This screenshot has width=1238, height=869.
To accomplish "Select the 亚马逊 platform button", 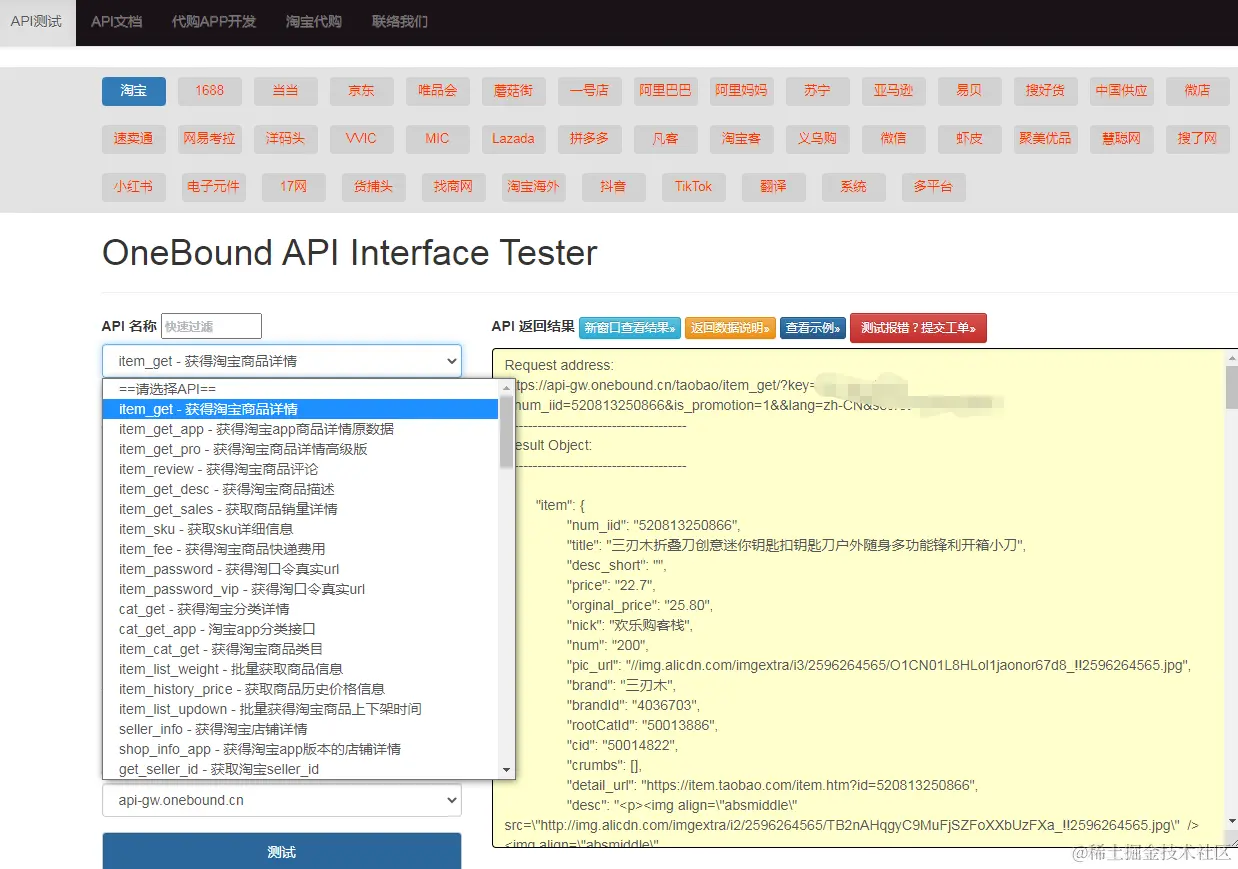I will pos(894,90).
